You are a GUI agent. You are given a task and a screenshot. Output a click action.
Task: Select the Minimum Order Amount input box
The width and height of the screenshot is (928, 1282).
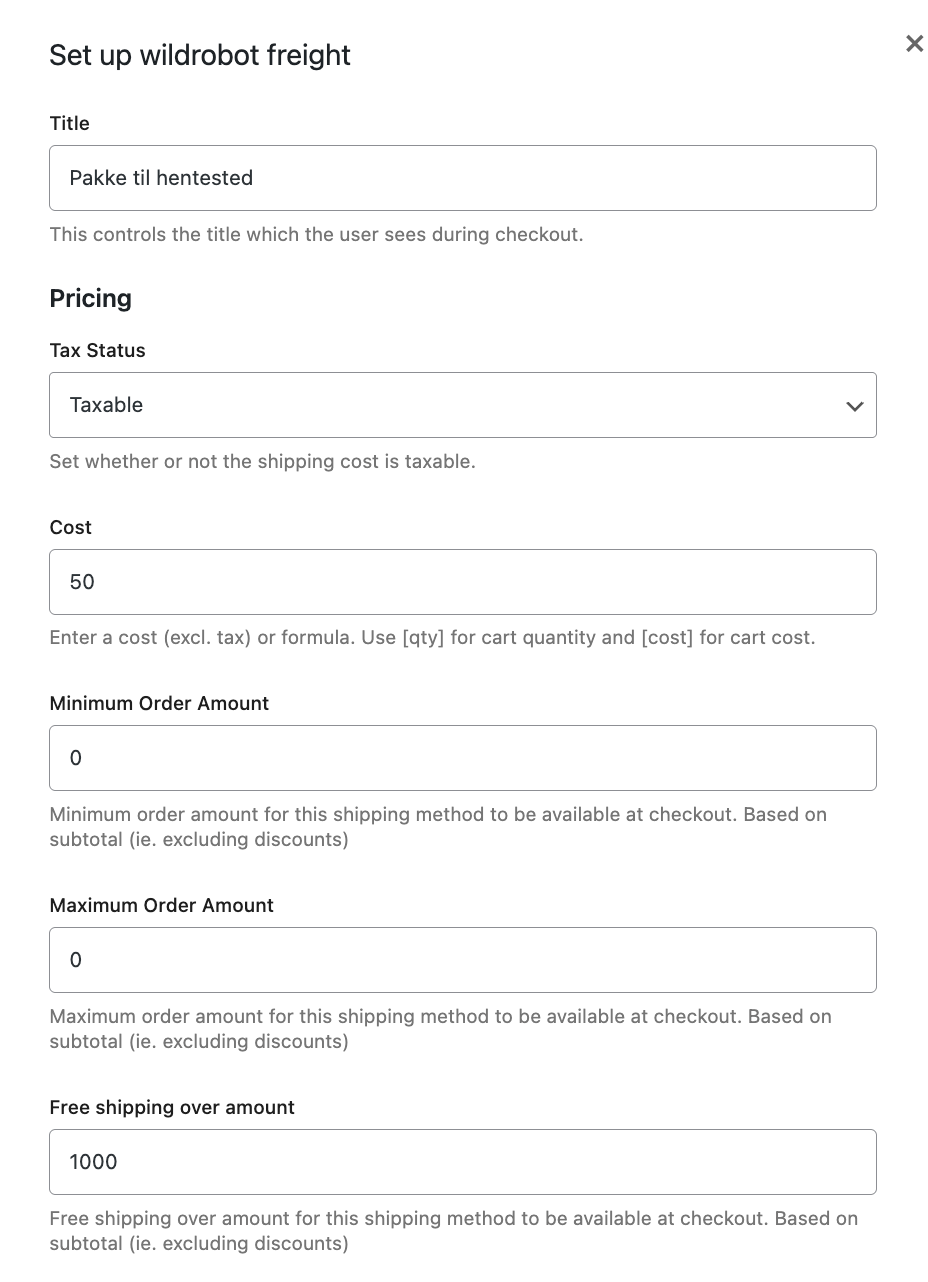click(462, 758)
